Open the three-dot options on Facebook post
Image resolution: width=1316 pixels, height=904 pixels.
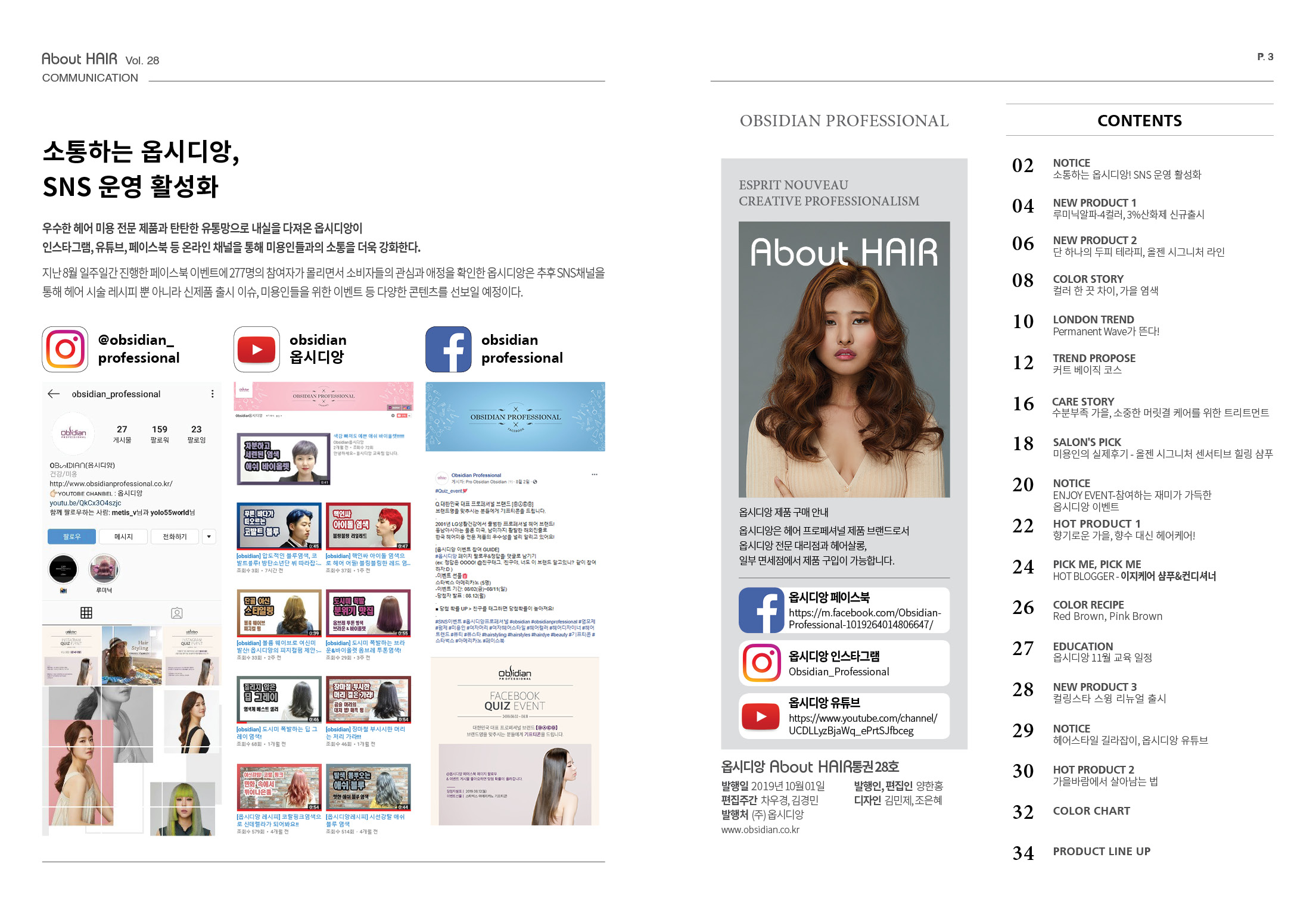(594, 475)
